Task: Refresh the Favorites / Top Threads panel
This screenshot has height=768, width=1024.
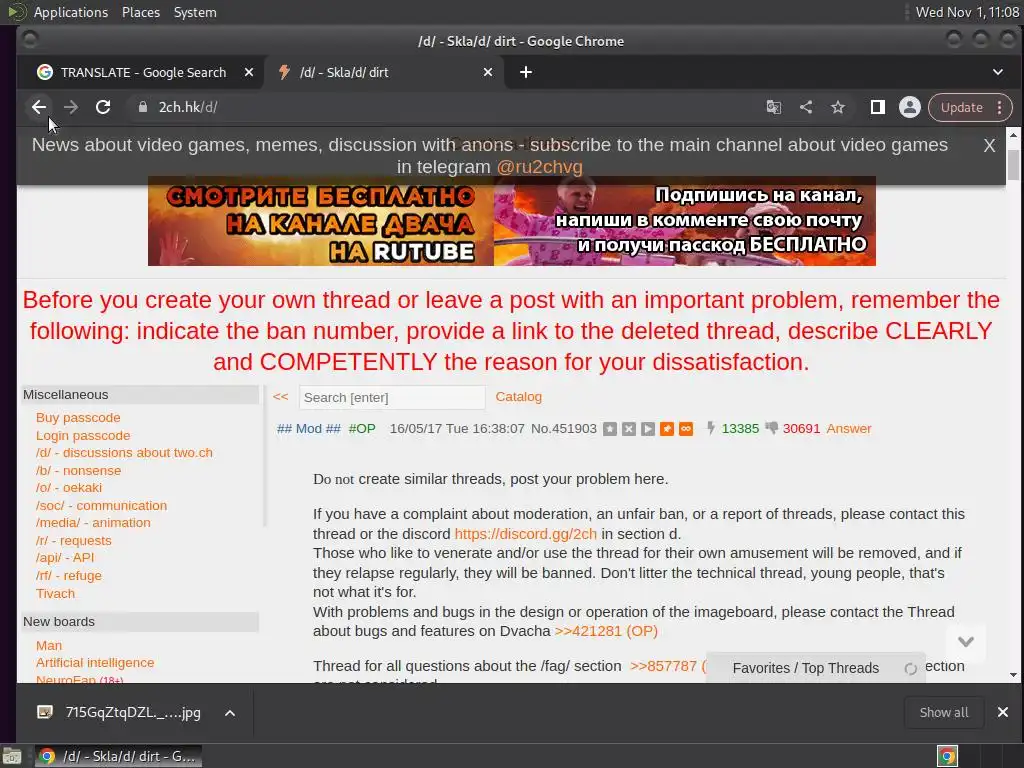Action: [x=910, y=669]
